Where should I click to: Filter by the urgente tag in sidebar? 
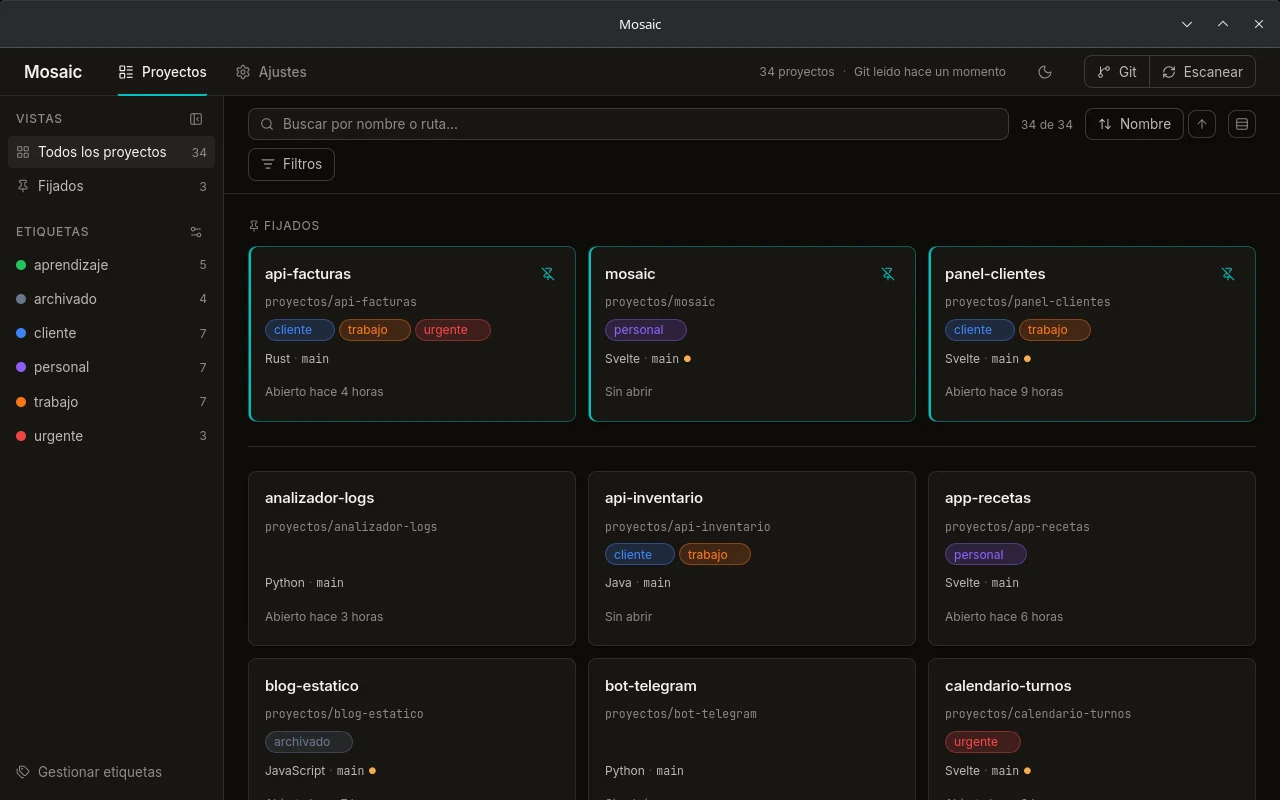111,436
